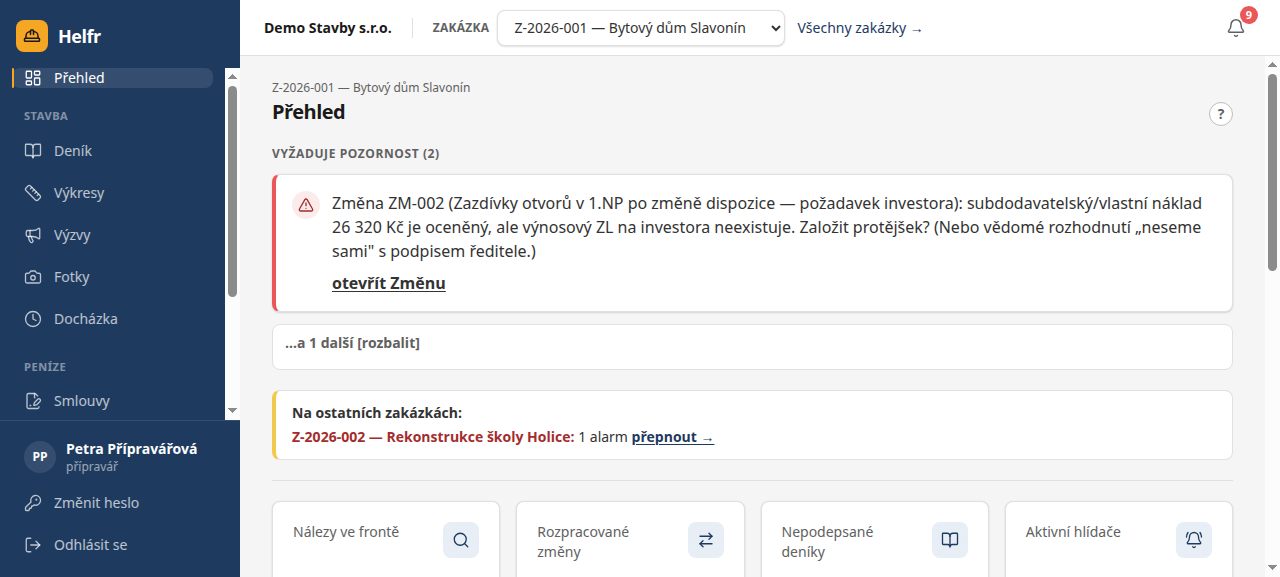Click the magnifier icon on Nálezy ve frontě card

point(461,540)
